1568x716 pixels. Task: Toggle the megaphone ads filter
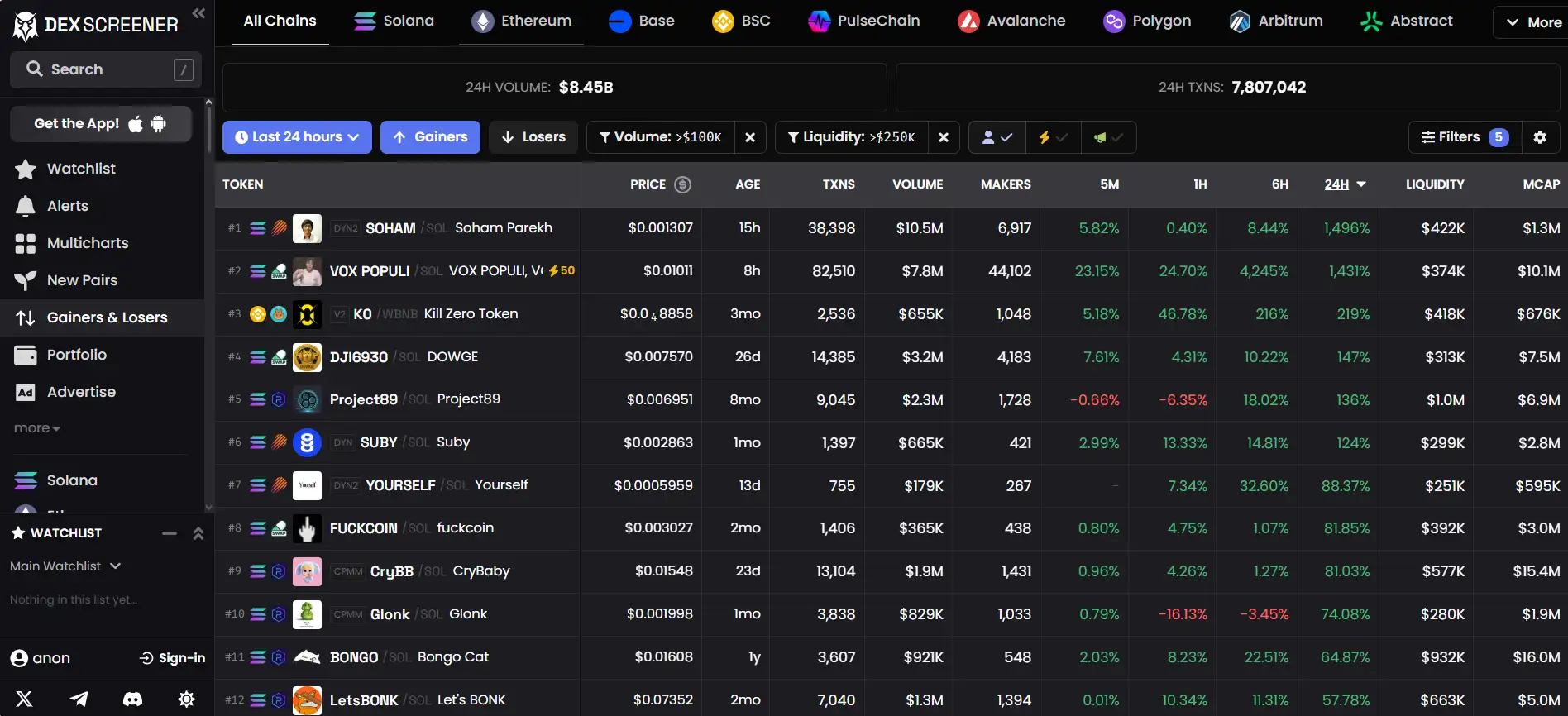(1108, 137)
